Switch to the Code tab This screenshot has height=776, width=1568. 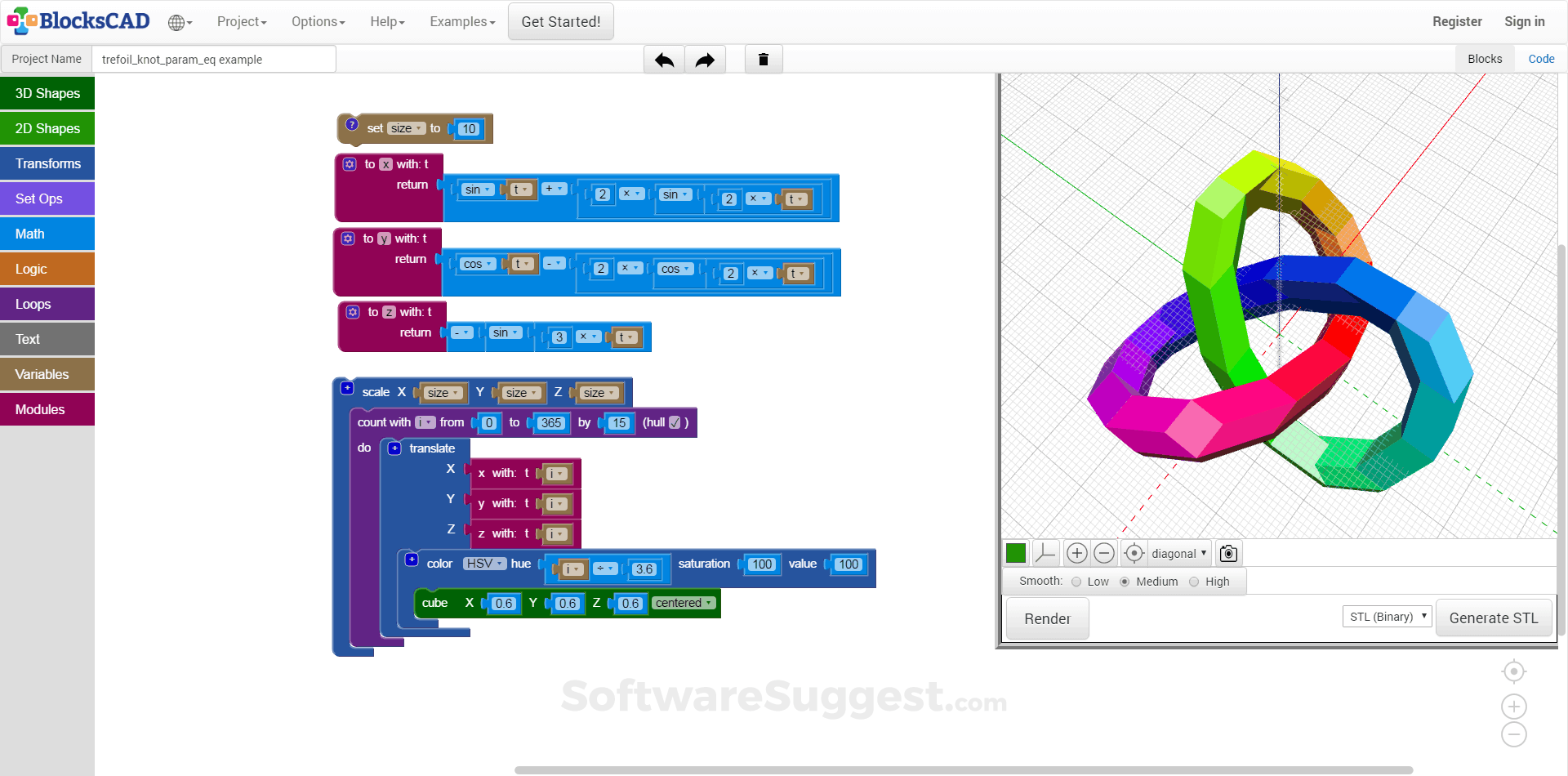[1541, 58]
